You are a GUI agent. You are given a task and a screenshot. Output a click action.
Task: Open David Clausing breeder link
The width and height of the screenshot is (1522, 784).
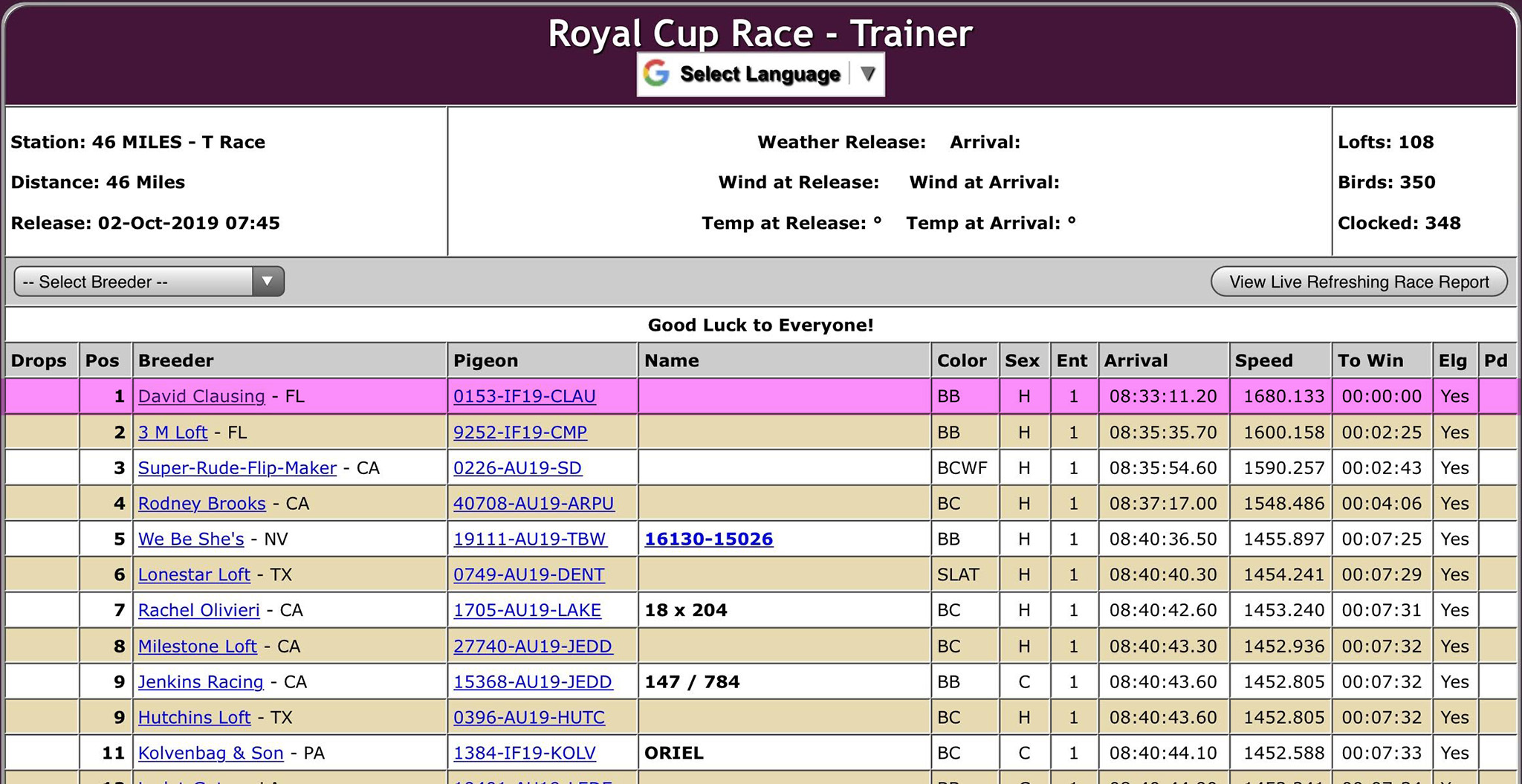201,396
